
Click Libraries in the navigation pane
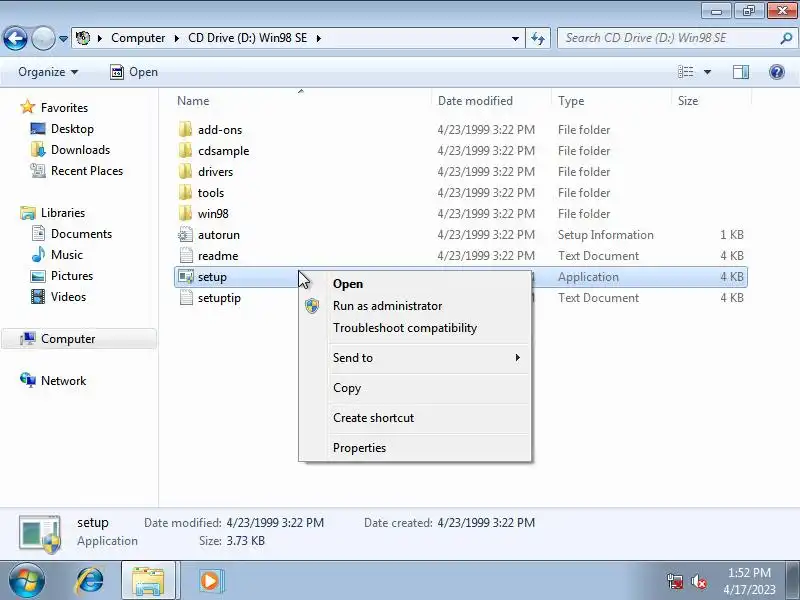point(63,212)
